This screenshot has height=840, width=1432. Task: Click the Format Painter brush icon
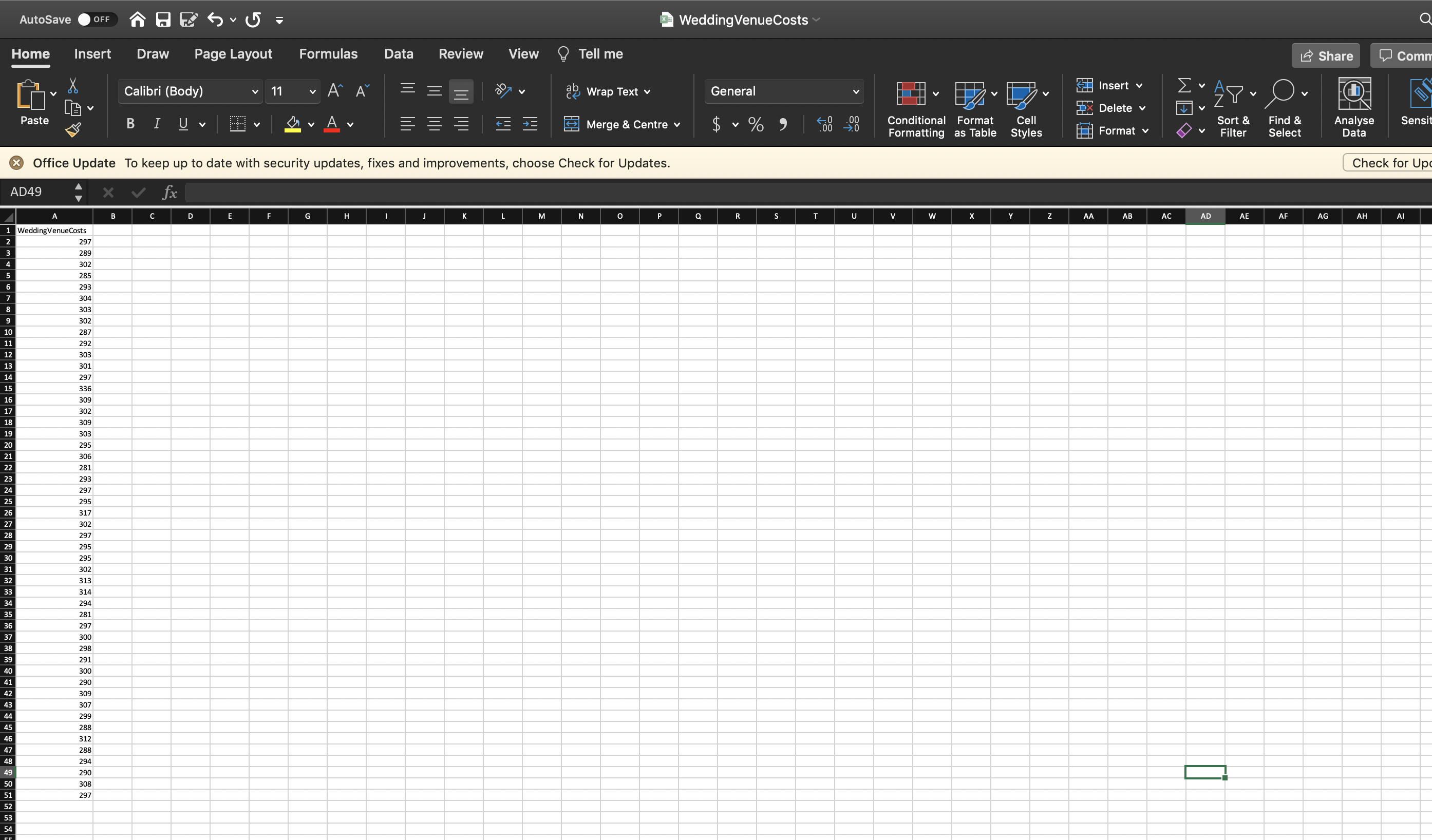click(73, 130)
